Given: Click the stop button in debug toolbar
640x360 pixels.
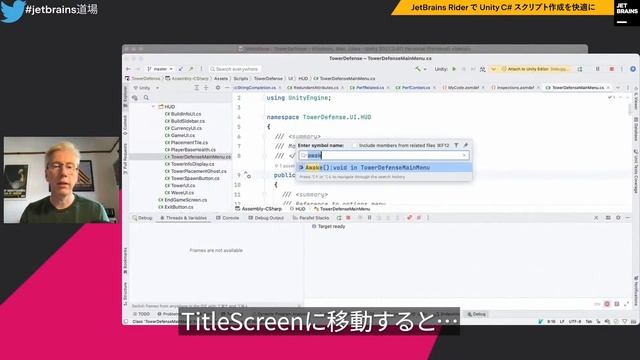Looking at the screenshot, I should 348,218.
